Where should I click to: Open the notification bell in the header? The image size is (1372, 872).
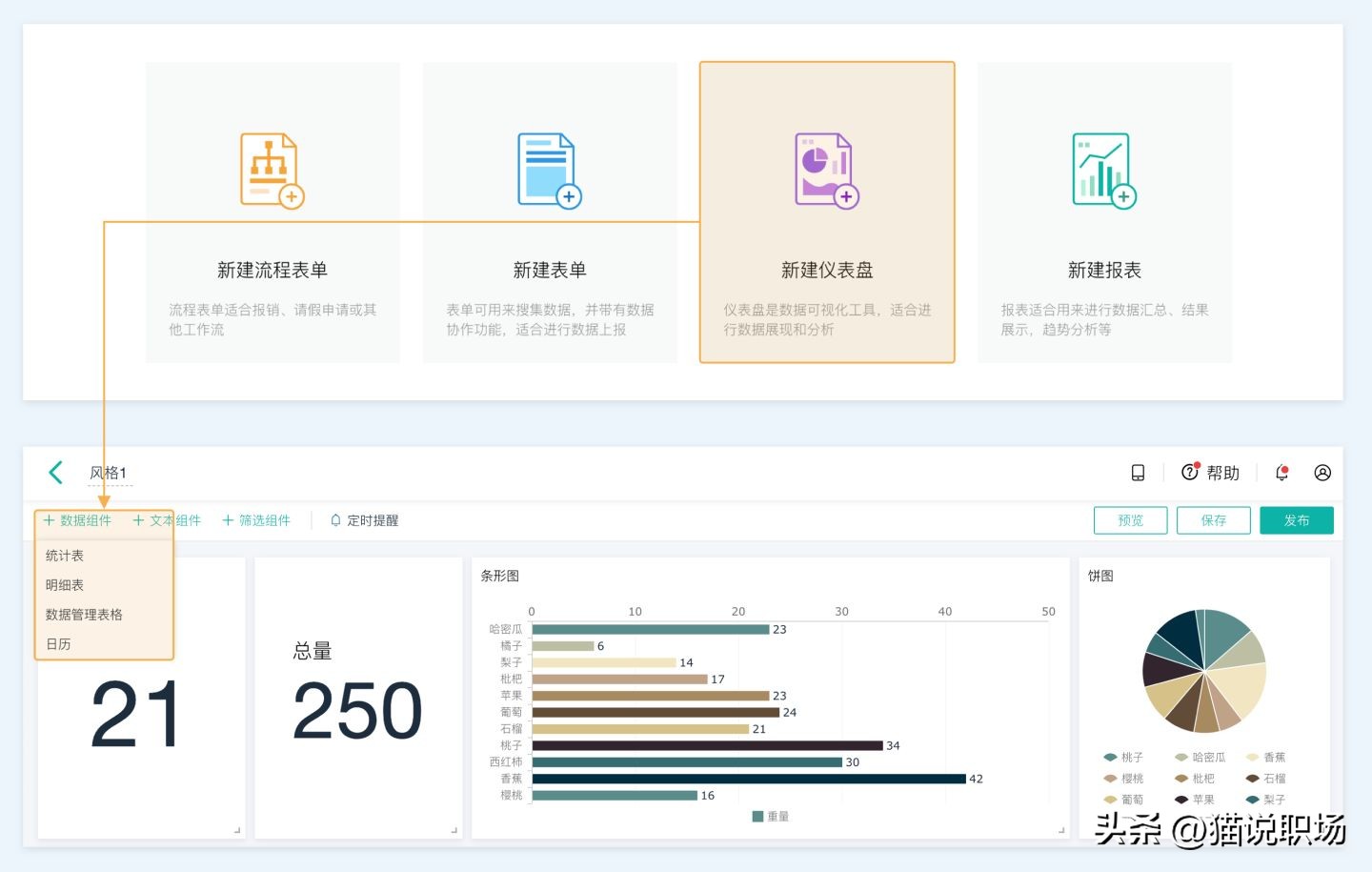click(1282, 473)
